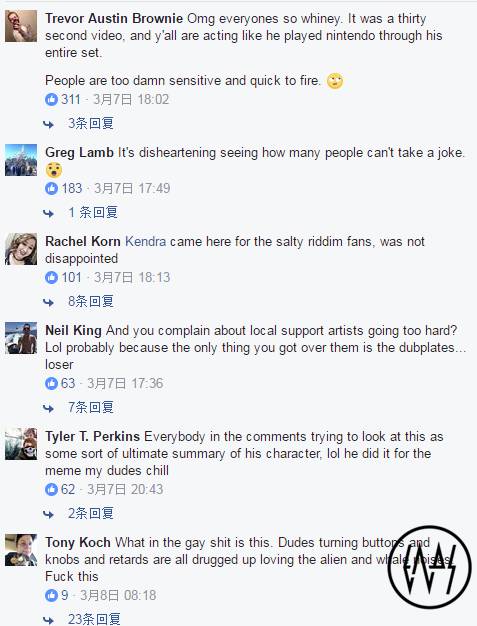Expand the 8条回复 replies under Rachel Korn
477x626 pixels.
pyautogui.click(x=91, y=301)
